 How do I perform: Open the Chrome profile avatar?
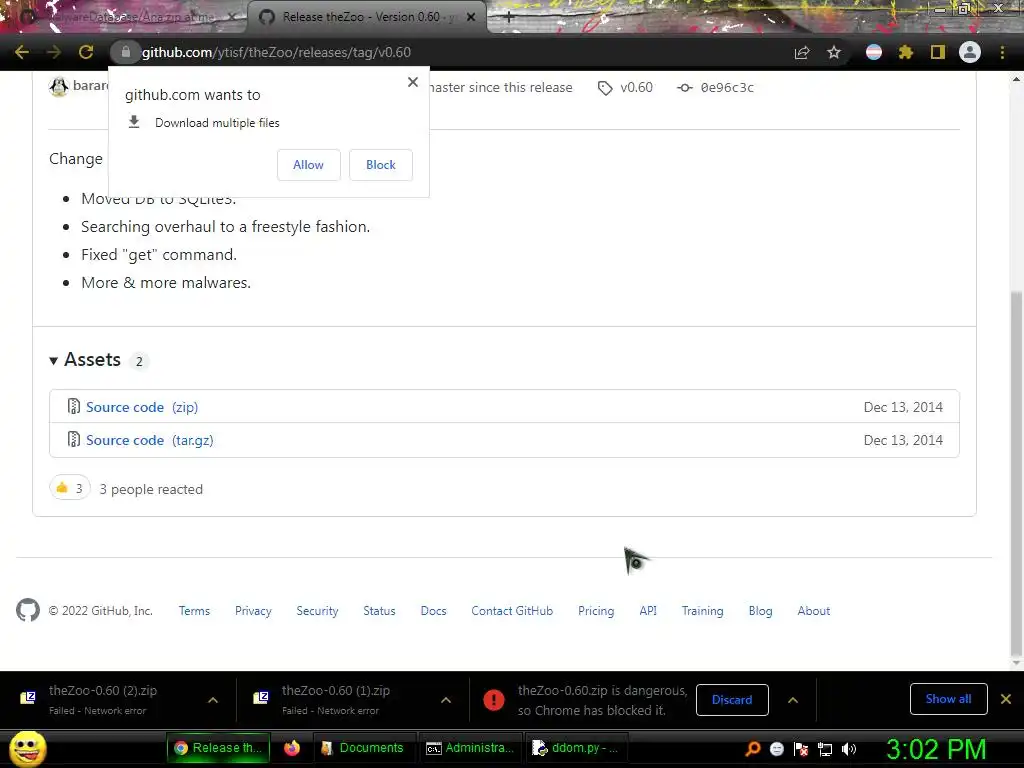point(970,52)
